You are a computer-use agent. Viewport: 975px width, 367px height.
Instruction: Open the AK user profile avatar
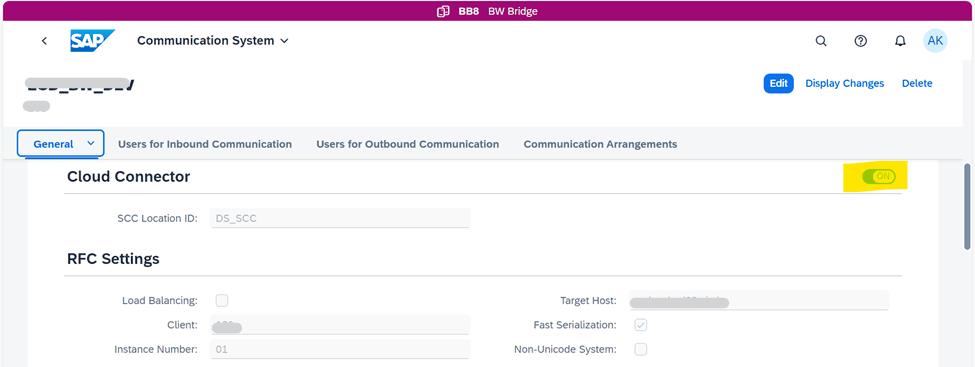(x=935, y=41)
